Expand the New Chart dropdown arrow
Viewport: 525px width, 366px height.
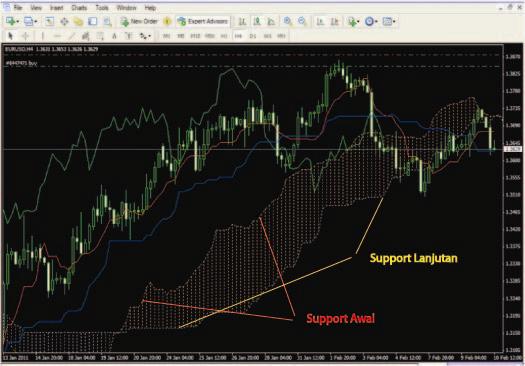[x=17, y=22]
